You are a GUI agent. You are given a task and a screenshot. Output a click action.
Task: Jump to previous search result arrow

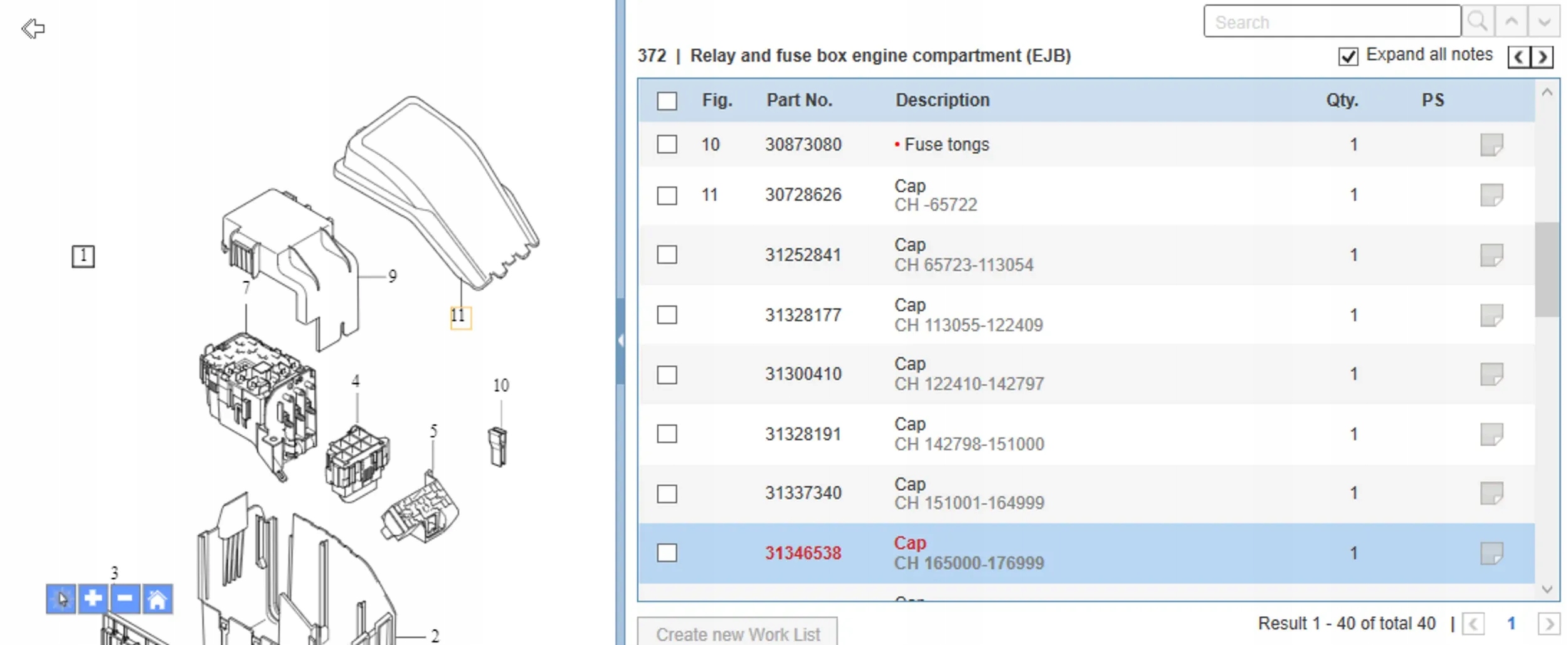coord(1511,22)
